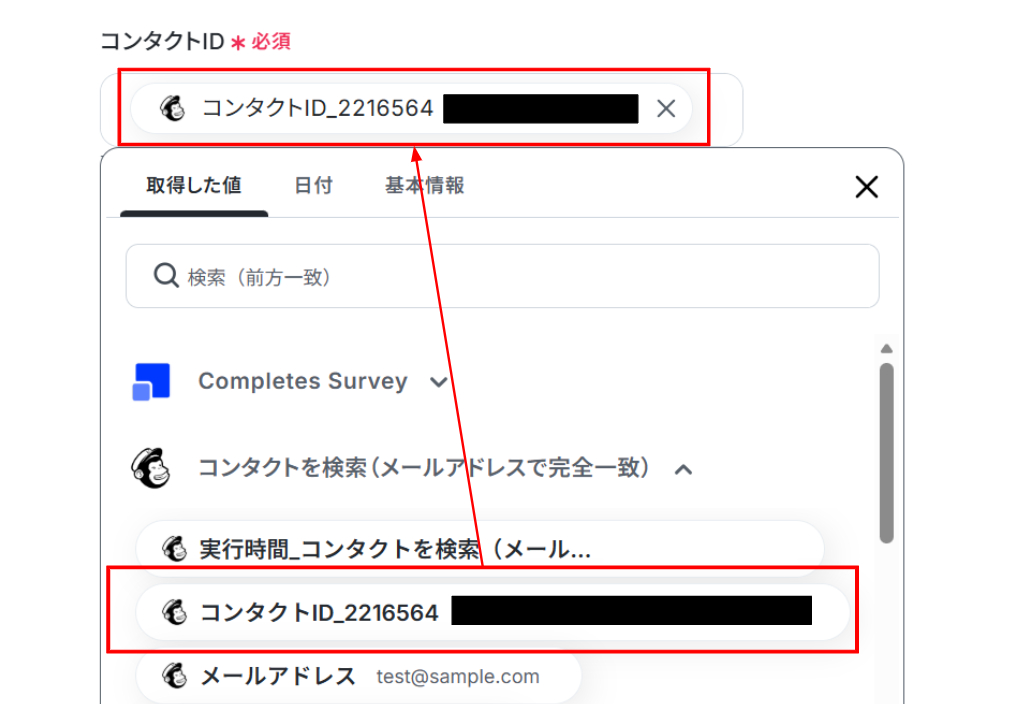Select the 実行時間_コンタクトを検索 value
This screenshot has height=704, width=1016.
[394, 549]
